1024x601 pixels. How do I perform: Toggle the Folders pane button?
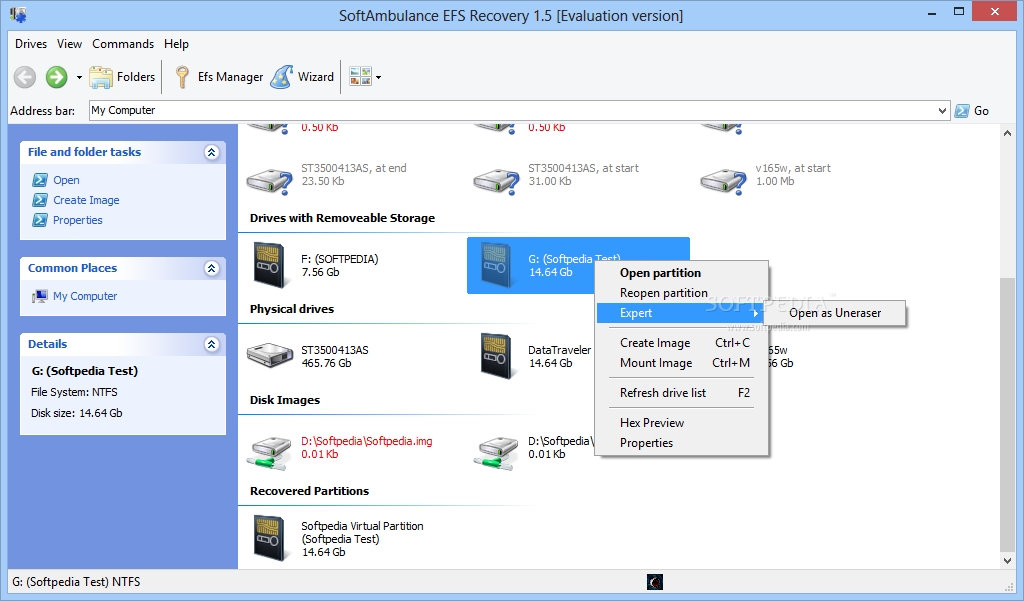(122, 77)
